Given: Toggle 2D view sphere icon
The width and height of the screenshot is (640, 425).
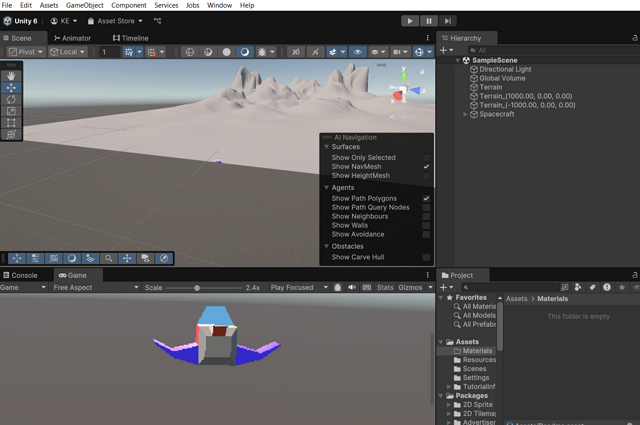Looking at the screenshot, I should pyautogui.click(x=208, y=52).
